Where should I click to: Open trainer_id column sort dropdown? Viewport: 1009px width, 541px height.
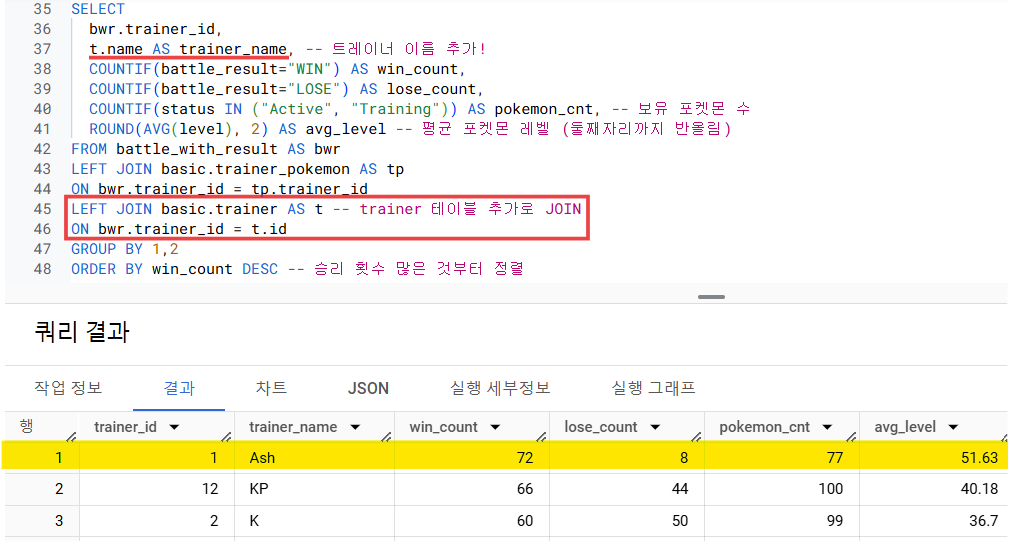pos(174,427)
